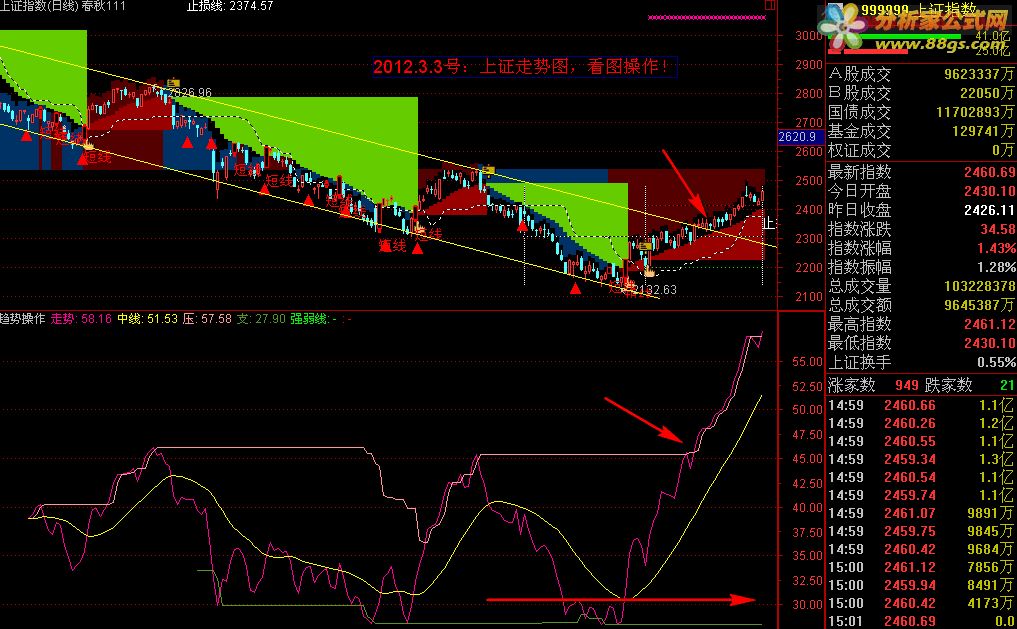This screenshot has width=1017, height=629.
Task: Click the 上证换手 value 0.55%
Action: click(x=996, y=362)
